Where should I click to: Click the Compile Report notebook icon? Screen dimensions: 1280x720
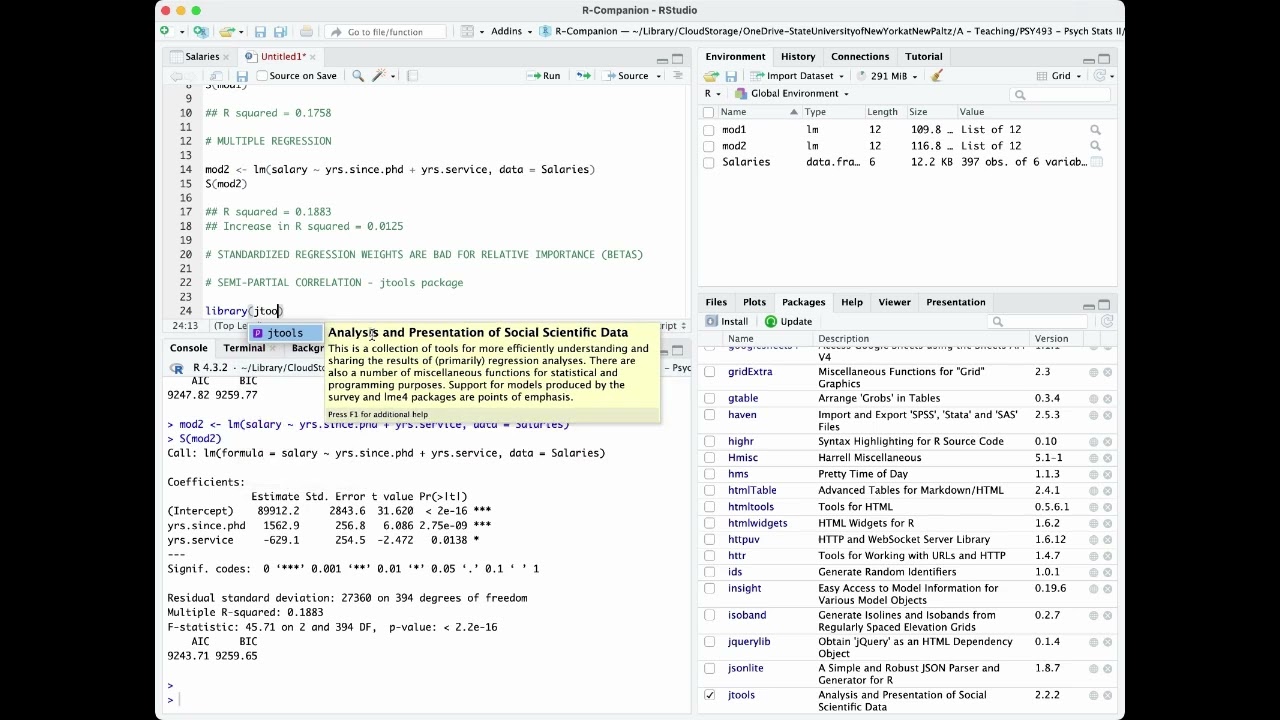412,76
